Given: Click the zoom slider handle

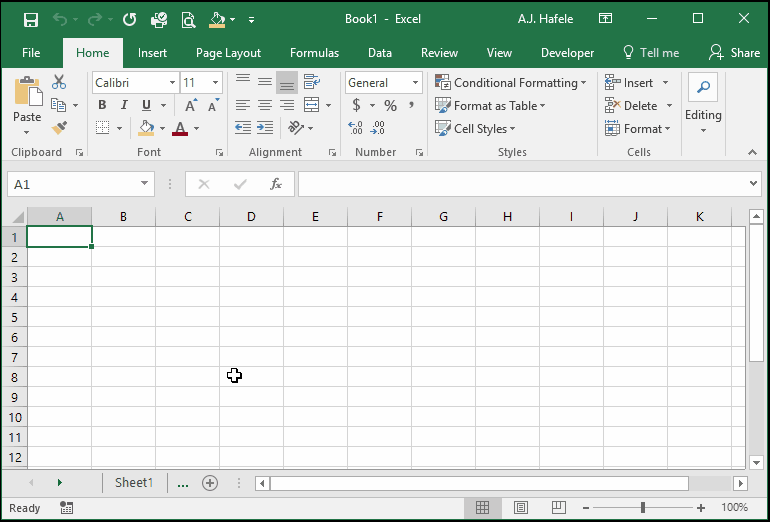Looking at the screenshot, I should tap(643, 508).
